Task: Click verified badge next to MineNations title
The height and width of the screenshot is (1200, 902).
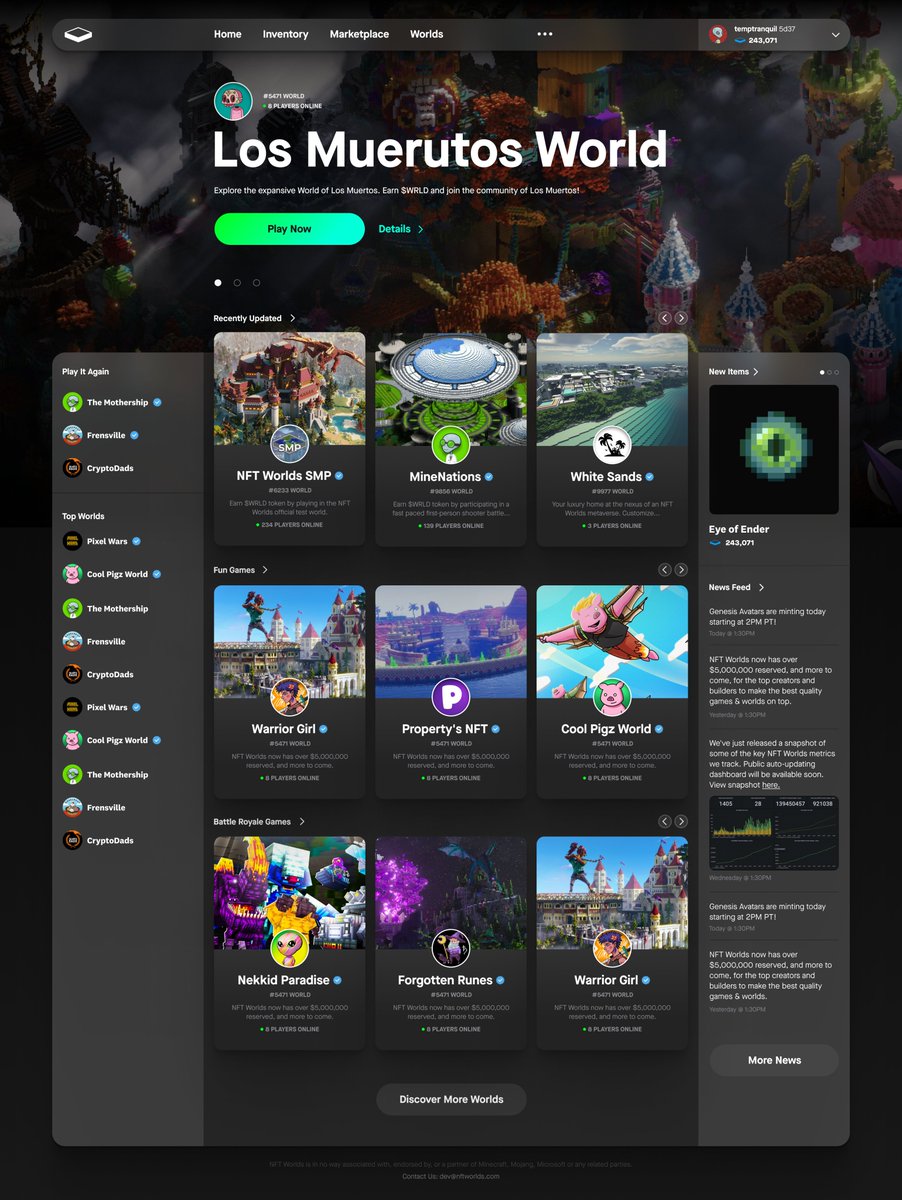Action: pos(489,477)
